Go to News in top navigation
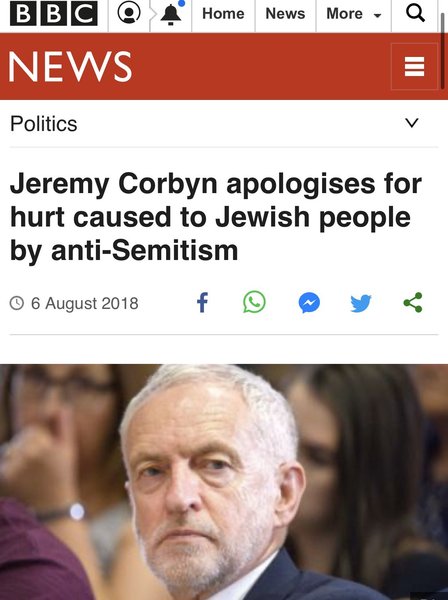Image resolution: width=448 pixels, height=600 pixels. coord(285,14)
